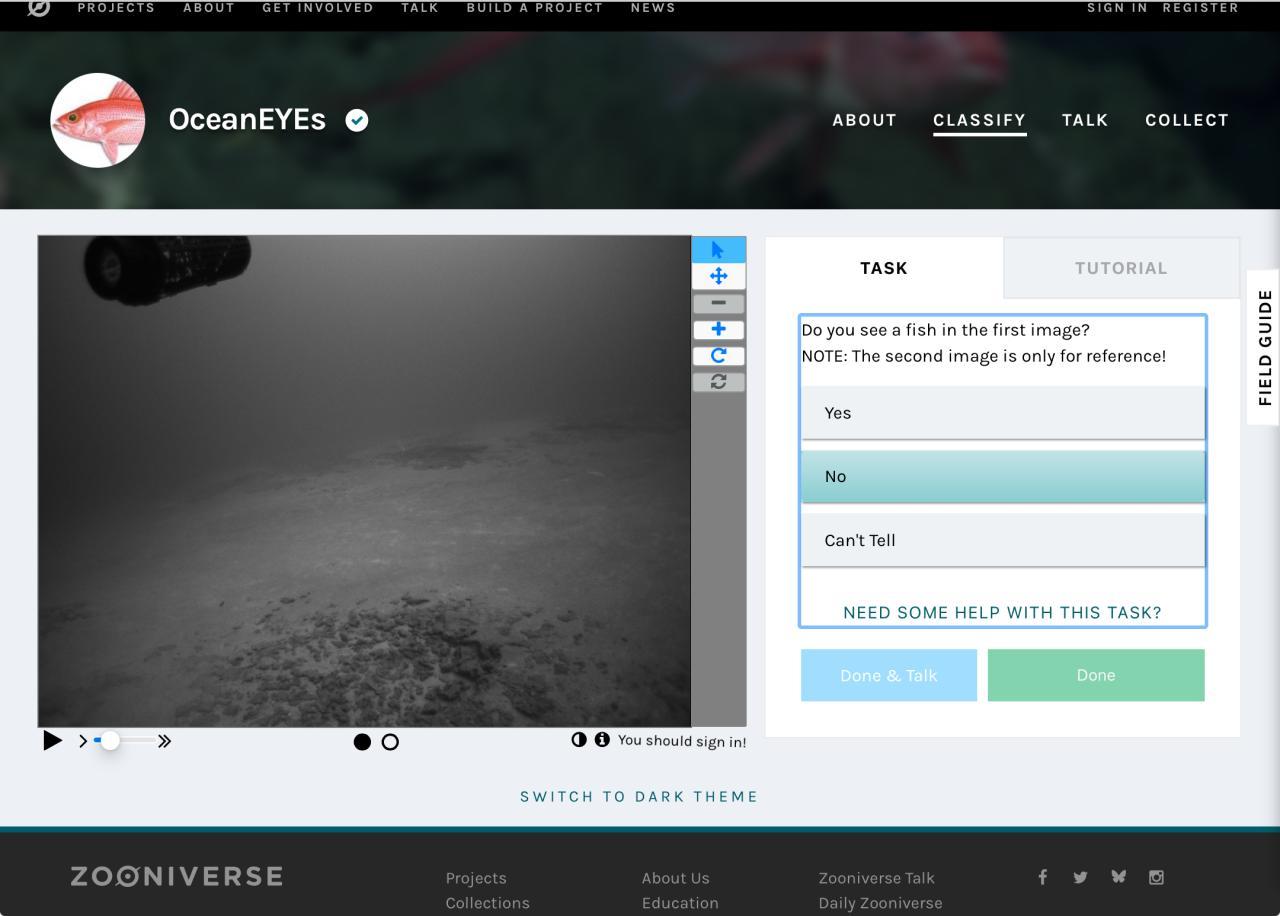Screen dimensions: 1280x916
Task: Answer No to fish question
Action: 1003,477
